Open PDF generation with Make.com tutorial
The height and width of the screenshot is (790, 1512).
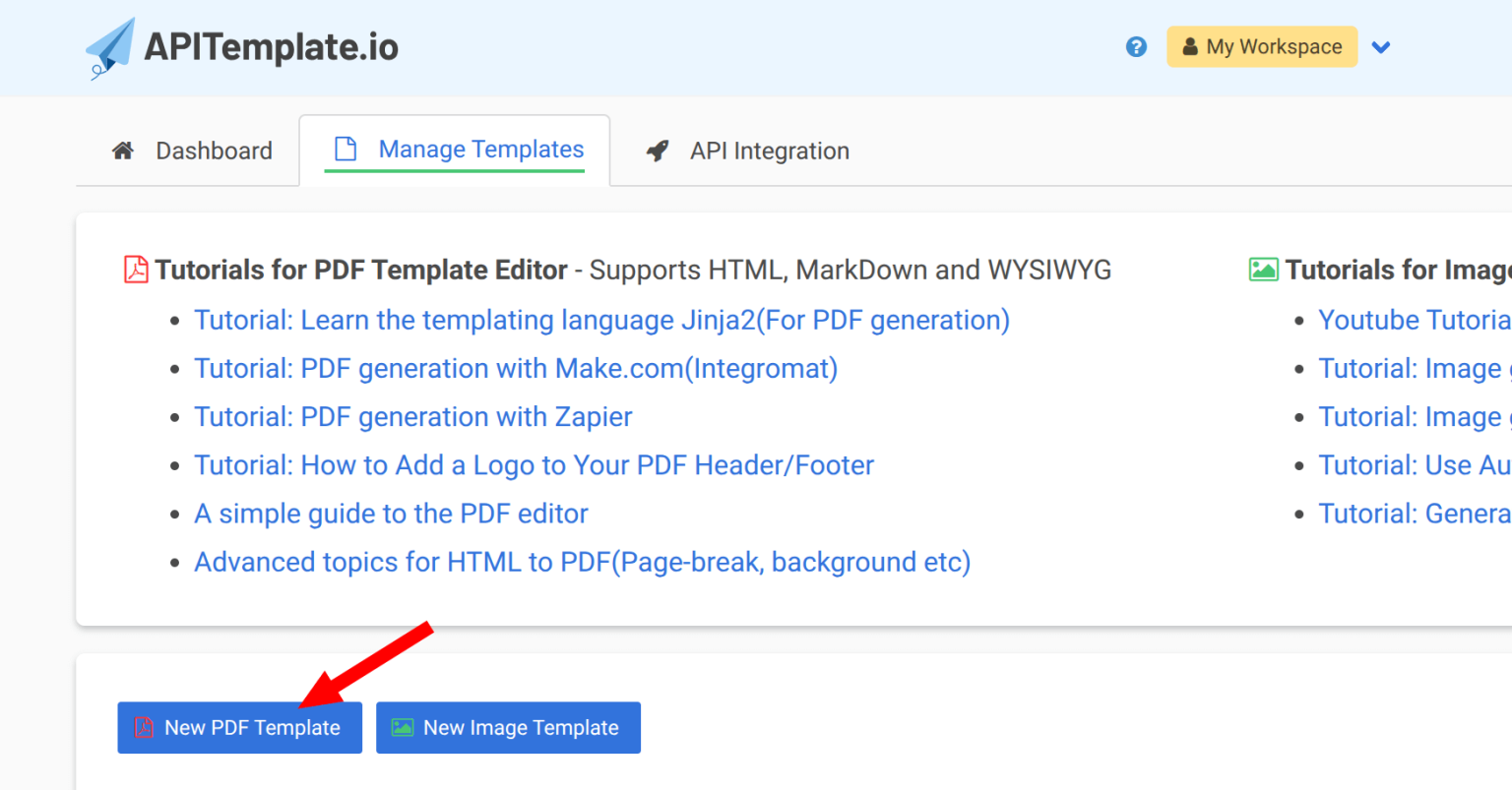click(x=516, y=368)
